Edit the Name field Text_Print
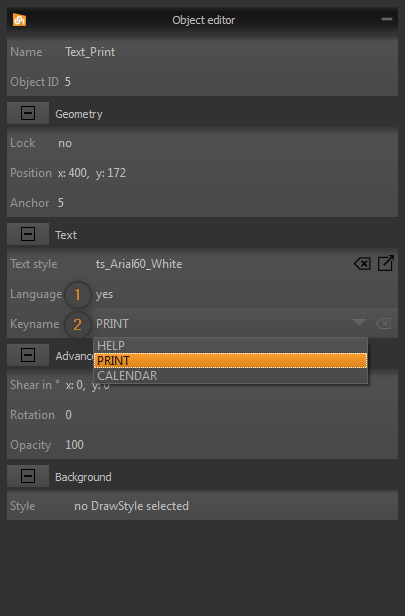 90,52
